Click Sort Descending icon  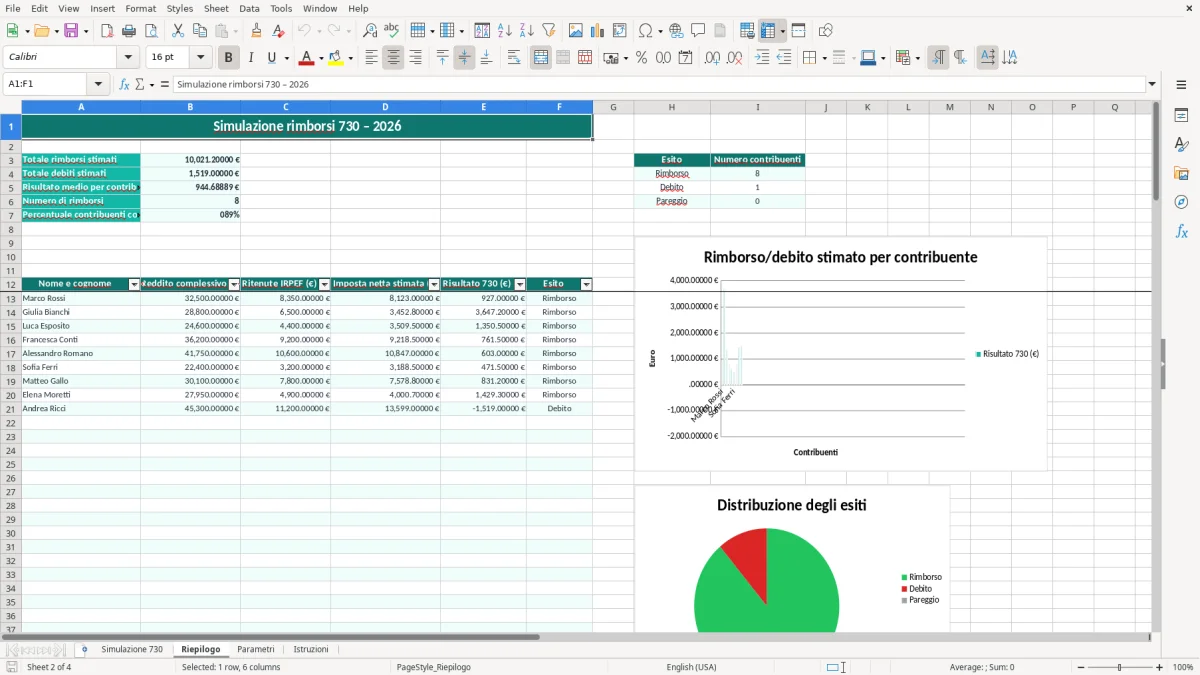pyautogui.click(x=527, y=31)
